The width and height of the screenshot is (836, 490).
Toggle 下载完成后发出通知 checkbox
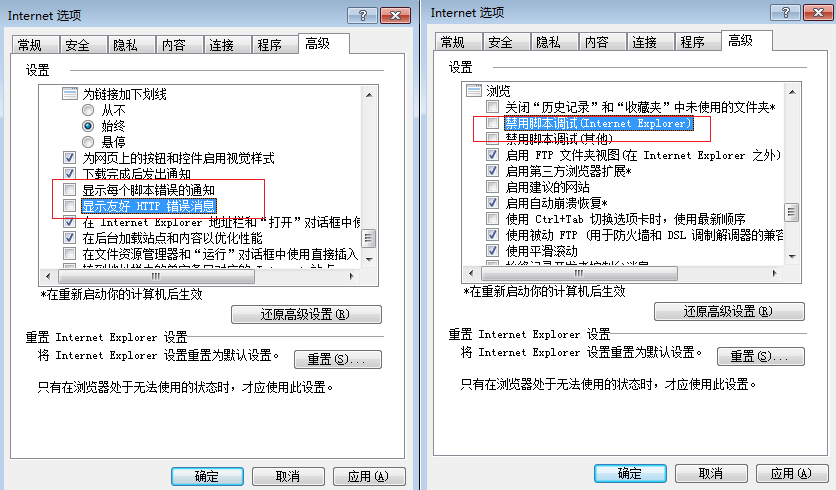coord(69,173)
